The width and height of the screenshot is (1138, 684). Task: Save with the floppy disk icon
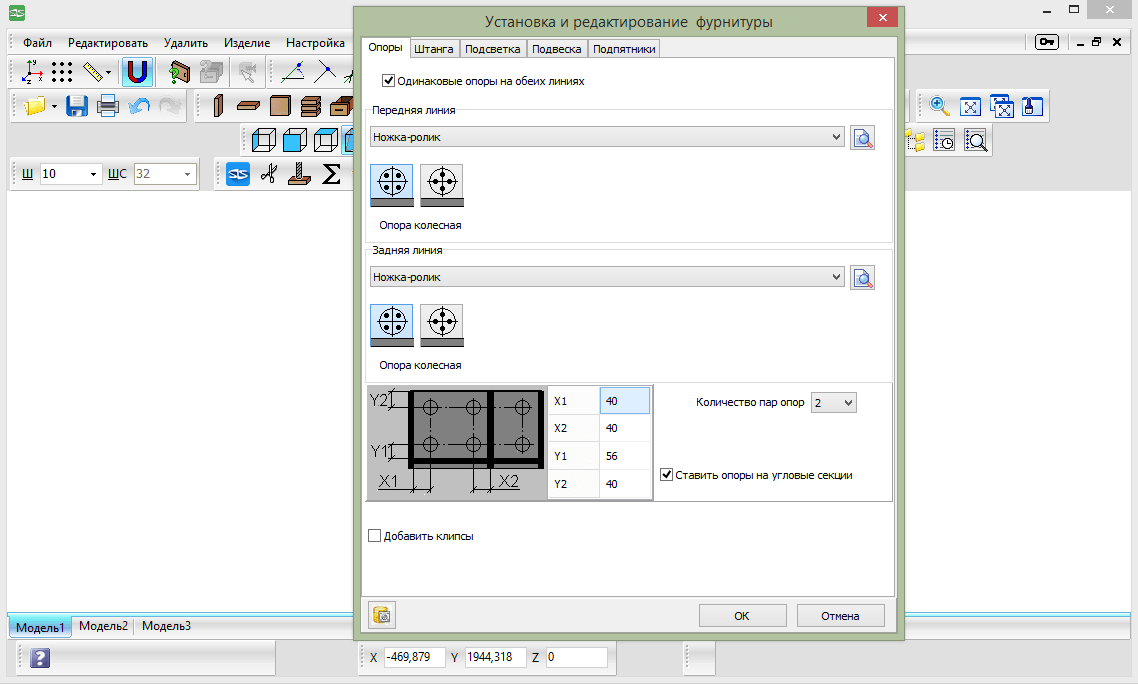76,106
